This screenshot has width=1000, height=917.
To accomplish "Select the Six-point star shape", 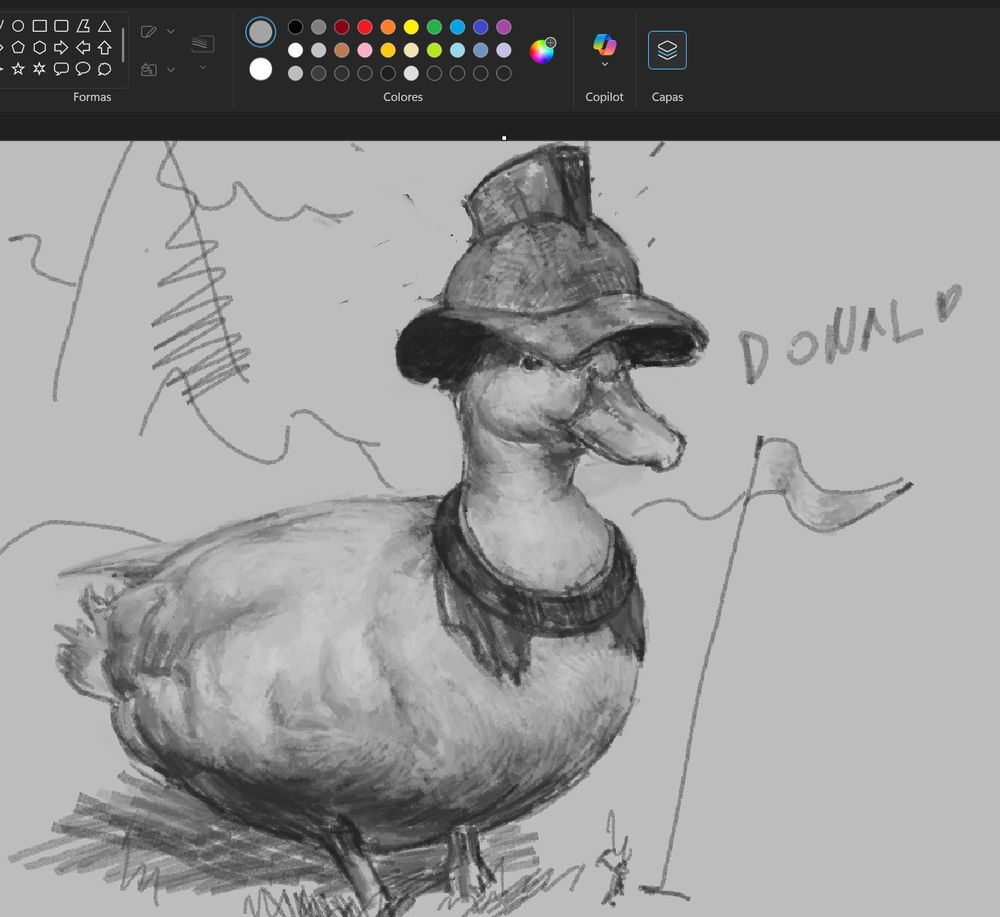I will click(40, 68).
